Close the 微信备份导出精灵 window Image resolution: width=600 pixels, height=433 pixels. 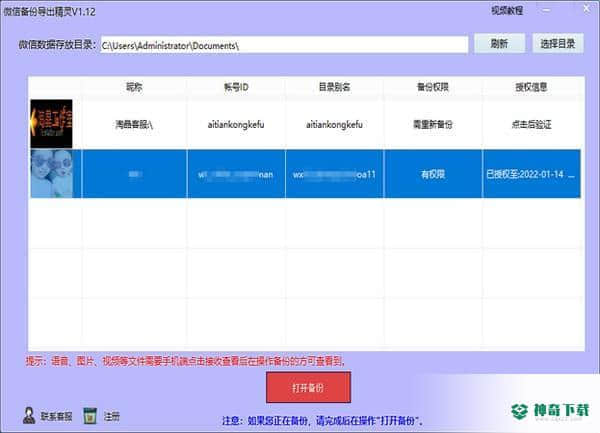click(x=587, y=9)
